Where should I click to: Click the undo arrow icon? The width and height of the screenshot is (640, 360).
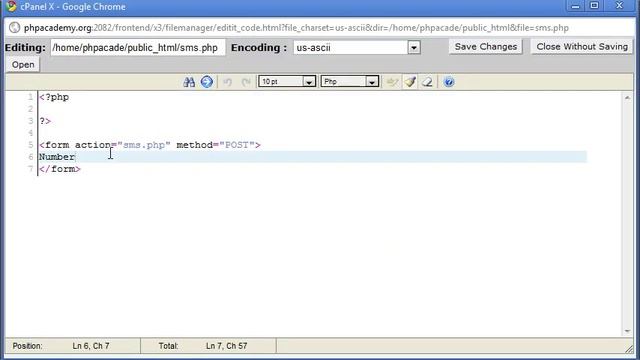pyautogui.click(x=227, y=82)
